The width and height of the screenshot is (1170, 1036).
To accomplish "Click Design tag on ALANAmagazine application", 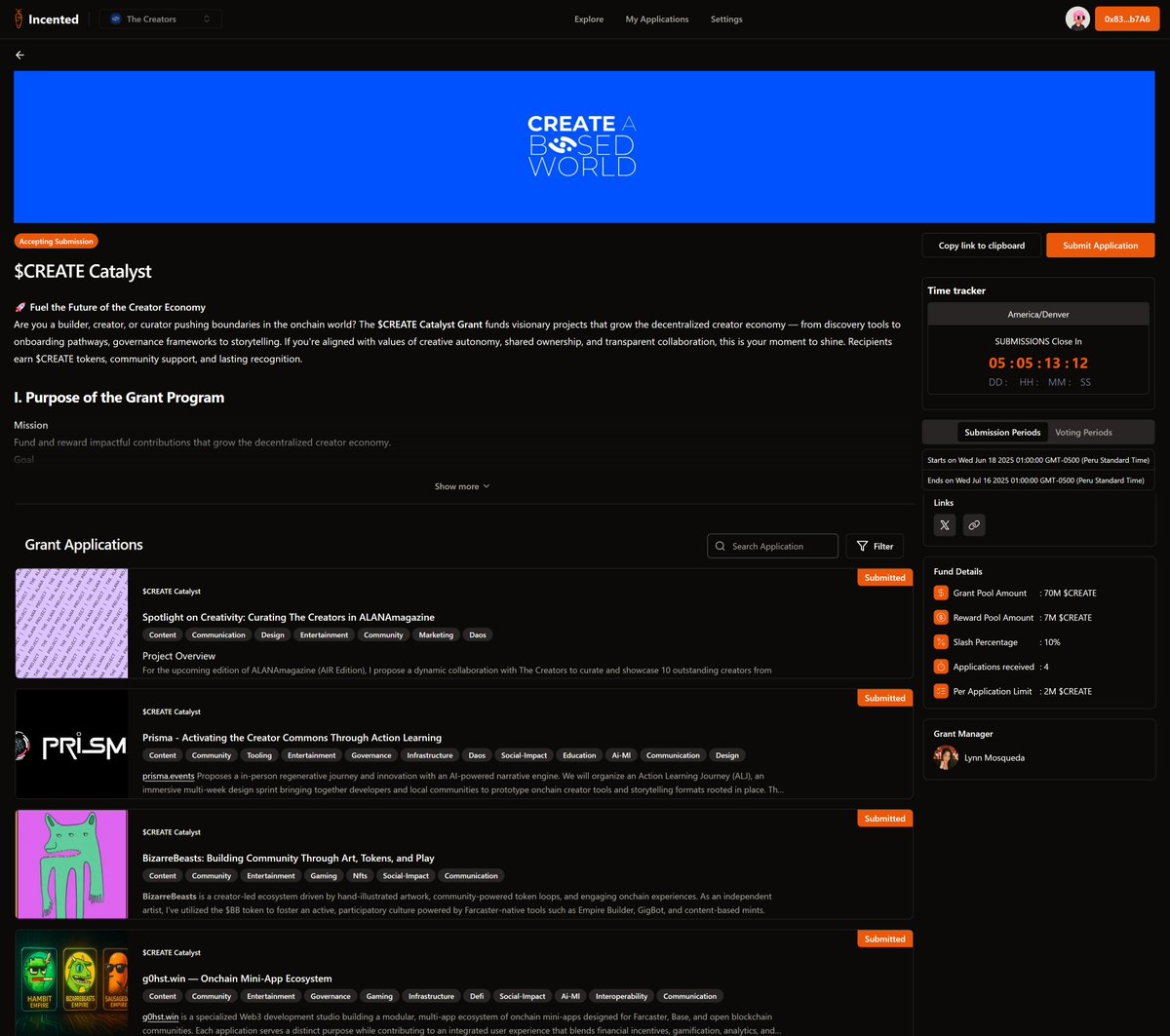I will coord(273,634).
